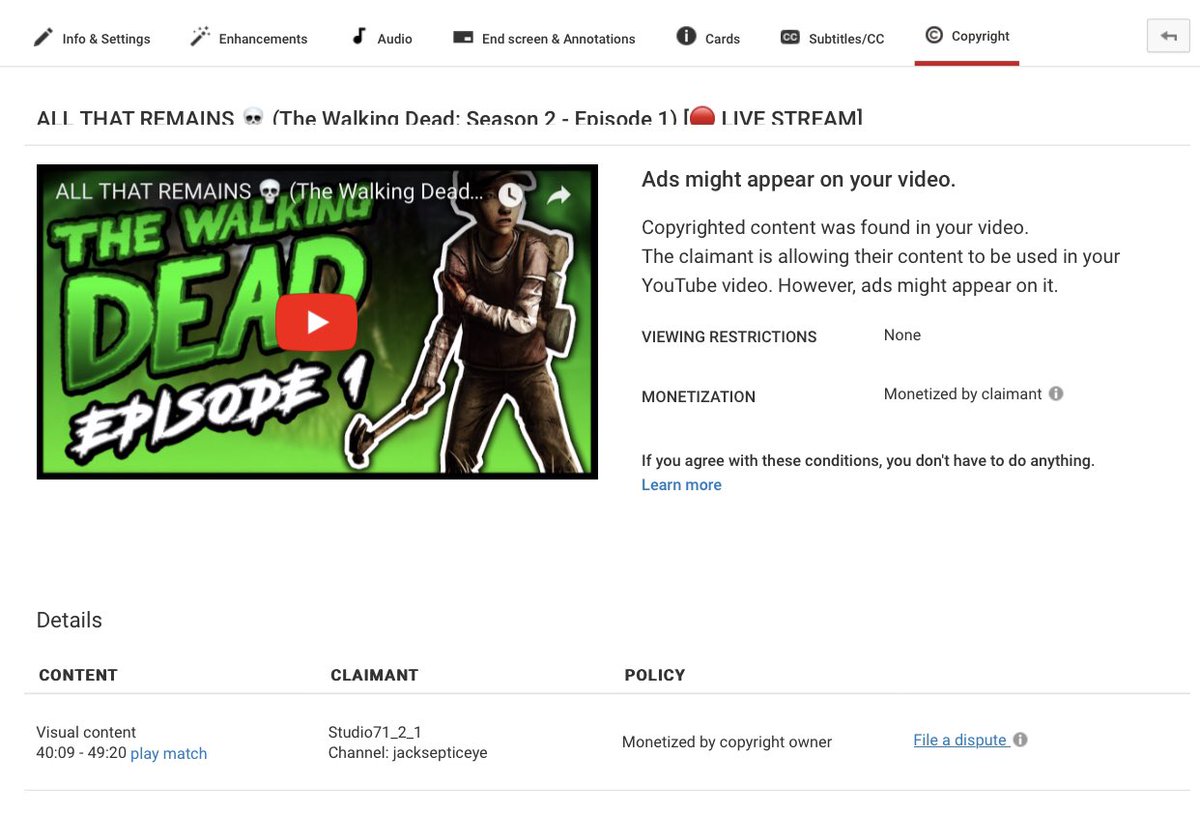
Task: Click the Watch later clock icon on video
Action: click(x=510, y=194)
